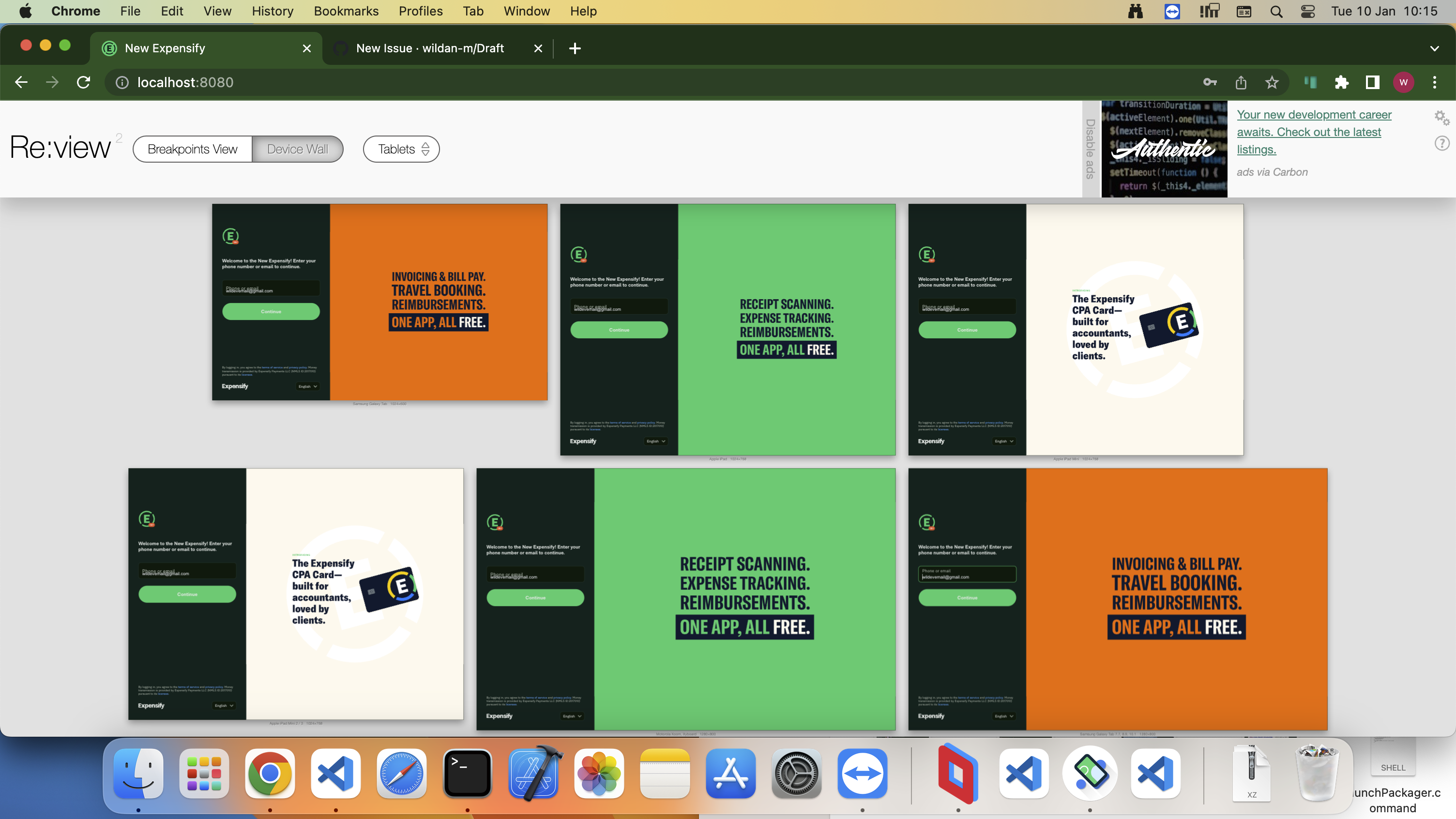The width and height of the screenshot is (1456, 819).
Task: Switch to Device Wall view
Action: tap(297, 149)
